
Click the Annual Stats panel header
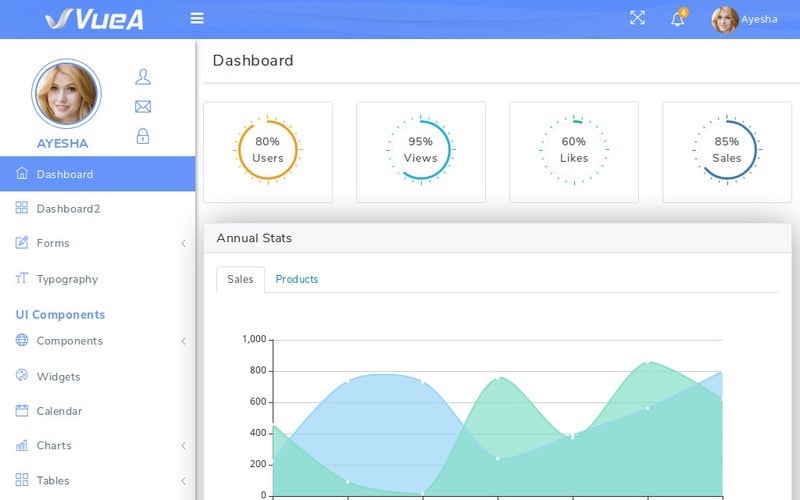(498, 238)
